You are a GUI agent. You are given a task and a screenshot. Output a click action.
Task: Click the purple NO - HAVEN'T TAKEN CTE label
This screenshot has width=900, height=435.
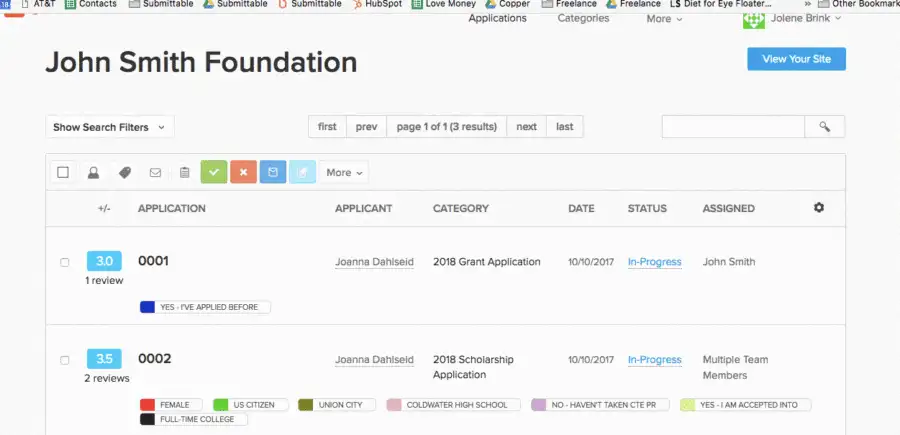600,405
